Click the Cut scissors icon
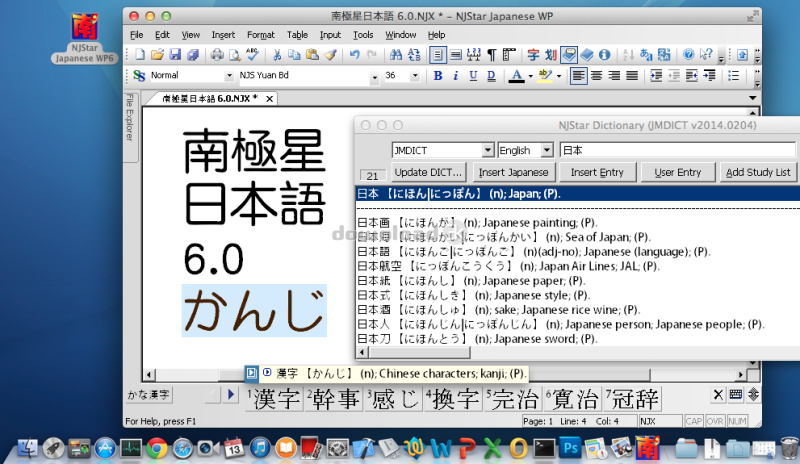Screen dimensions: 800x464 [x=275, y=54]
